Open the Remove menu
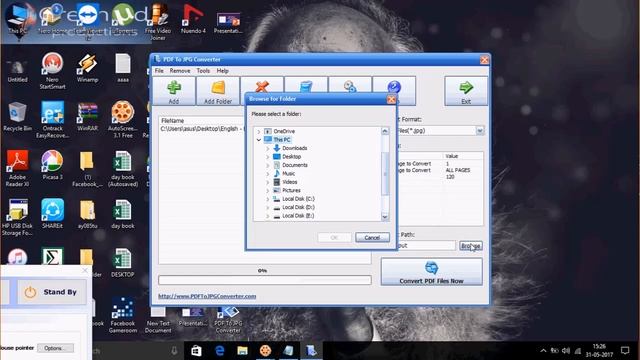The height and width of the screenshot is (360, 640). click(x=180, y=71)
